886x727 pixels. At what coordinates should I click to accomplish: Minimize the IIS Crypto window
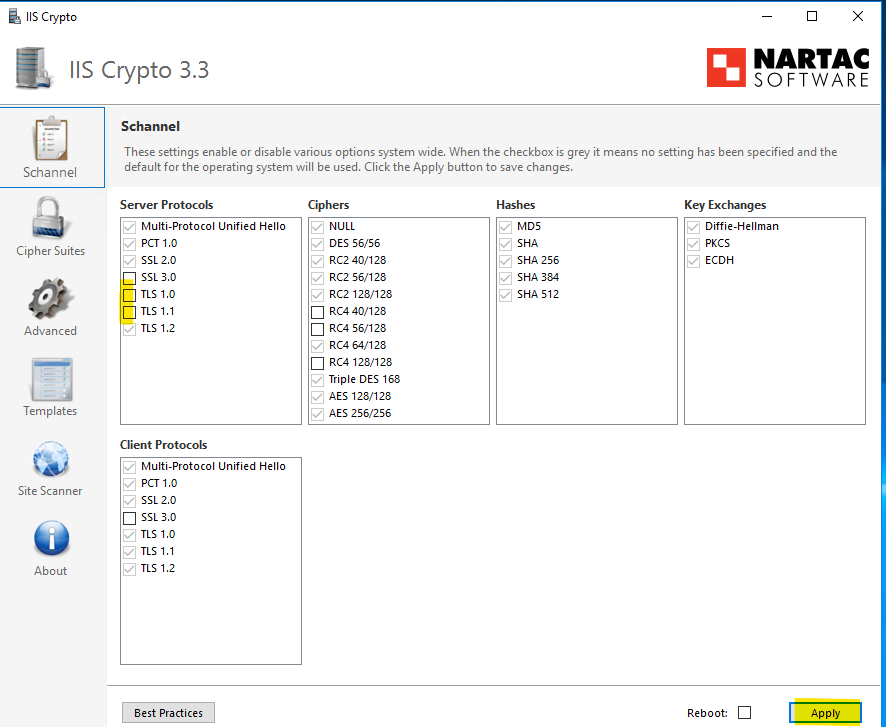767,16
